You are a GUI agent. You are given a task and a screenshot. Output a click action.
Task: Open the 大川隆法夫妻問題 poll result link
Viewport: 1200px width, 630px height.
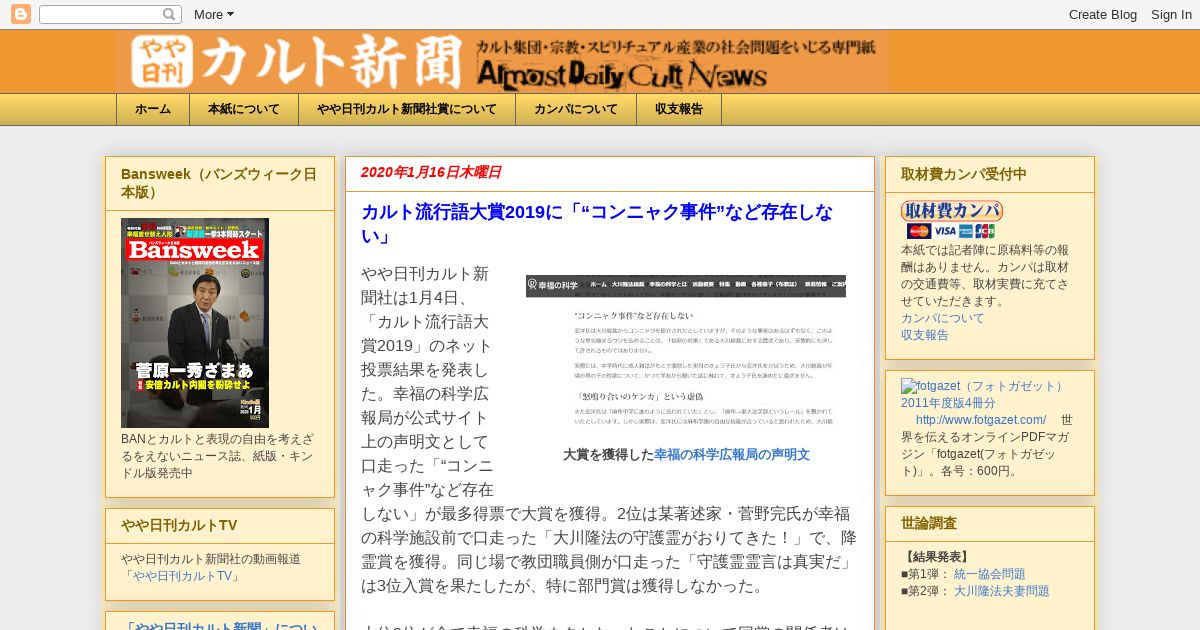click(x=1002, y=591)
